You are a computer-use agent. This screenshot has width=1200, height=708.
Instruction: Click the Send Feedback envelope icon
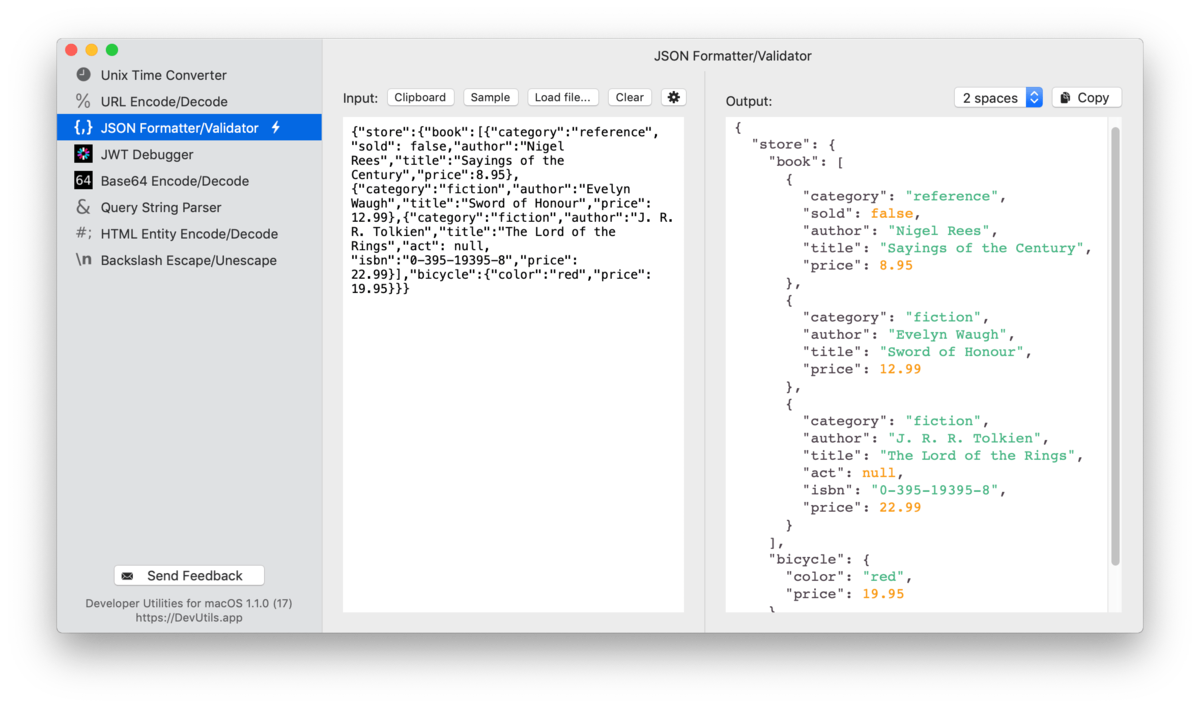126,575
